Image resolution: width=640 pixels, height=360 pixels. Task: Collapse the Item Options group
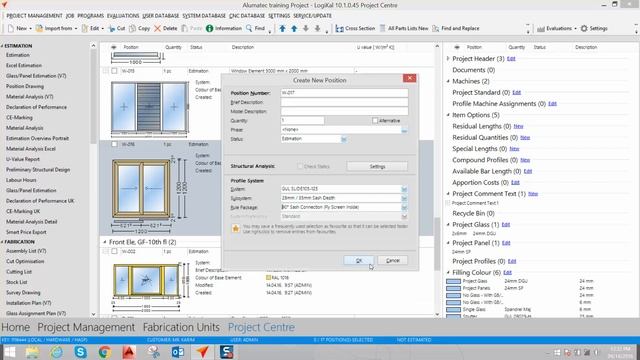click(448, 115)
